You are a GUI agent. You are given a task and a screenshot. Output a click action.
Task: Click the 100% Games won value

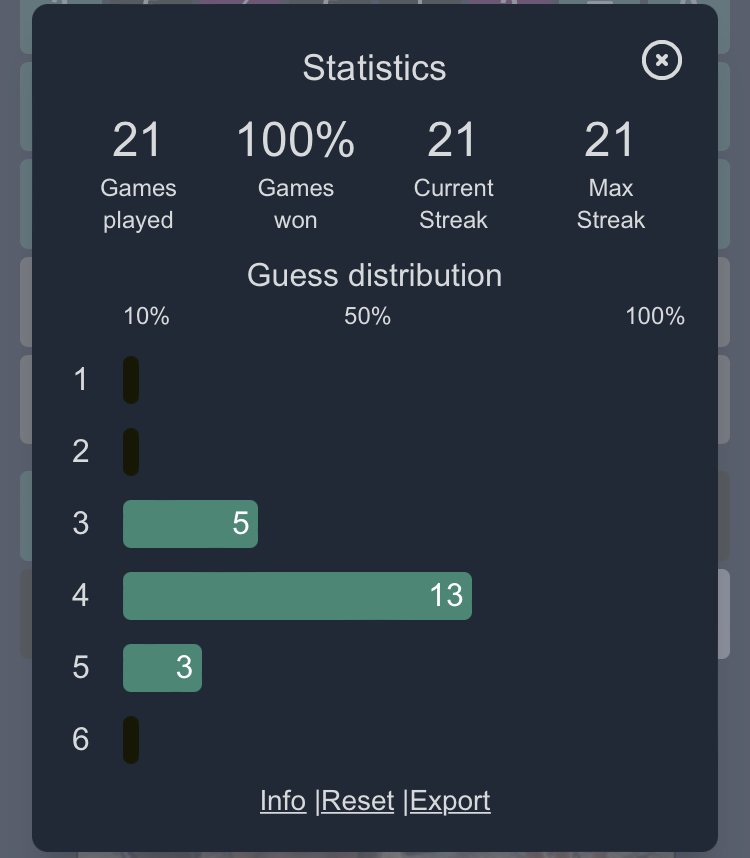(296, 140)
